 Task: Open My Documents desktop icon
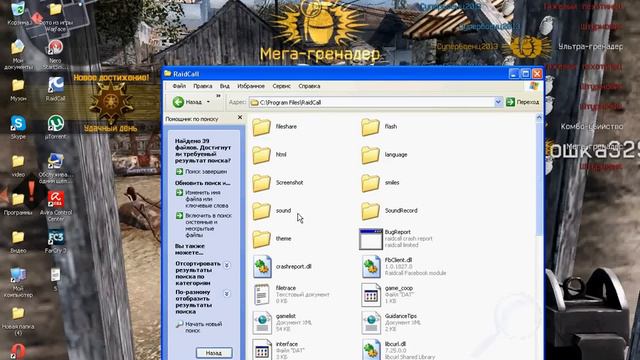(18, 54)
